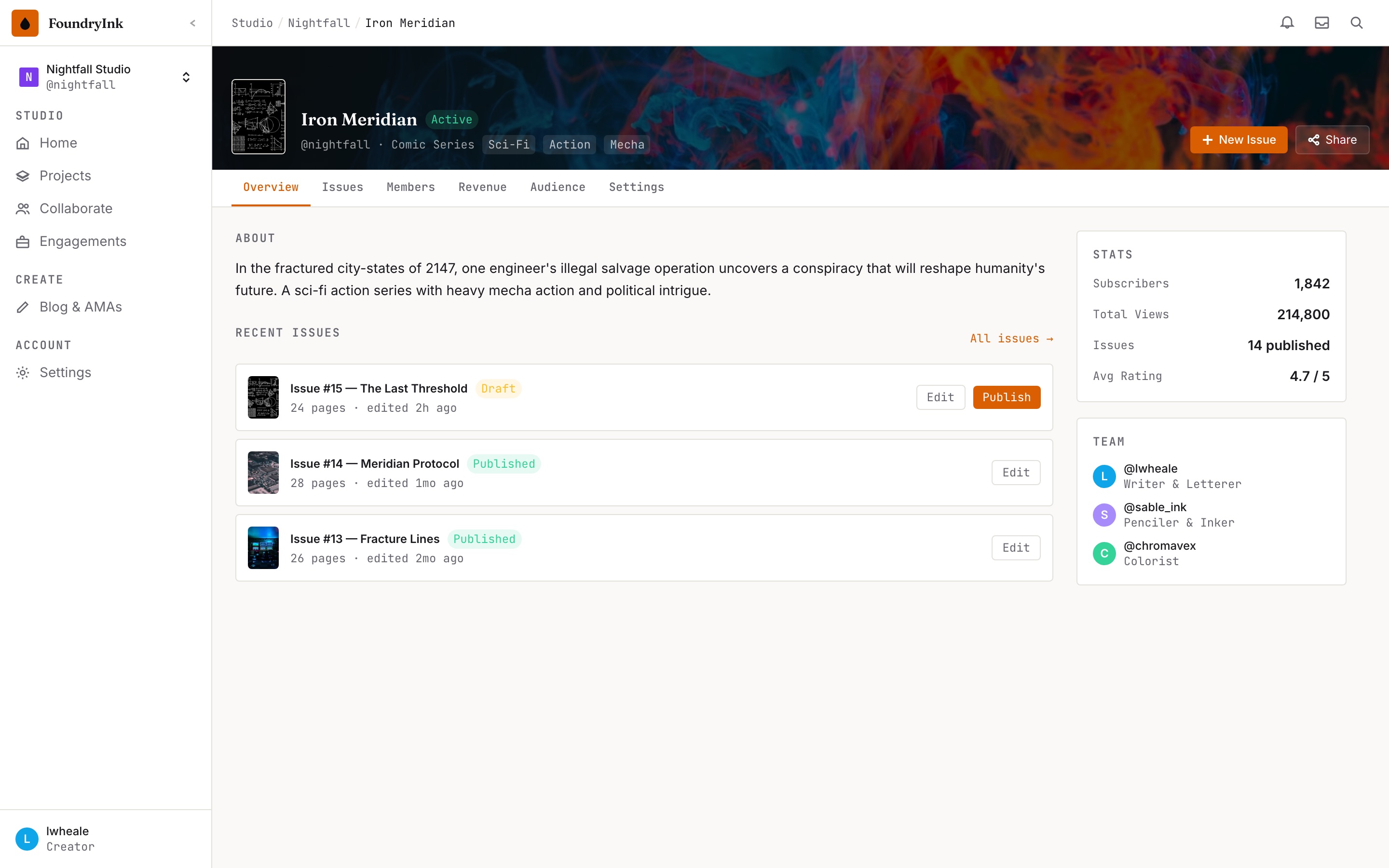The image size is (1389, 868).
Task: Click the Sci-Fi genre tag
Action: [509, 145]
